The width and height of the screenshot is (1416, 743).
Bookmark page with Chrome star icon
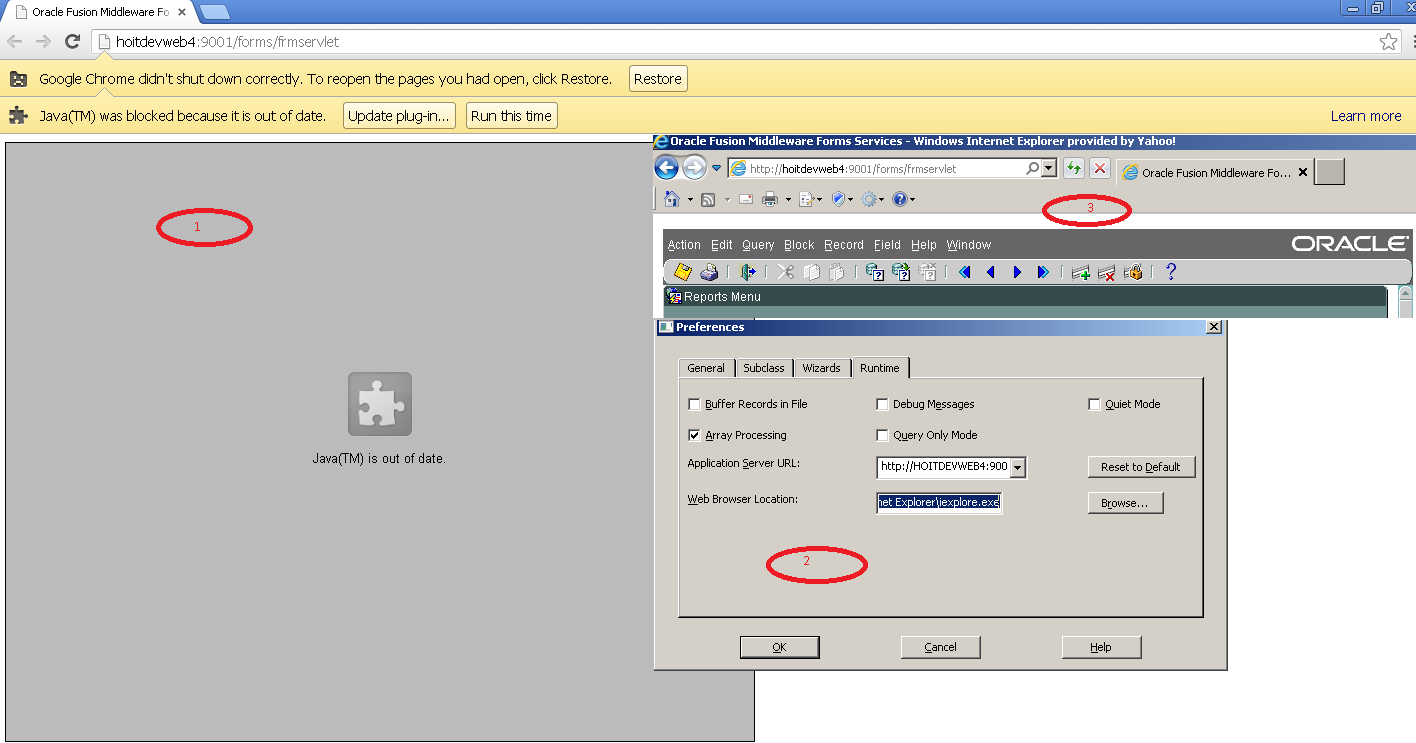point(1388,42)
